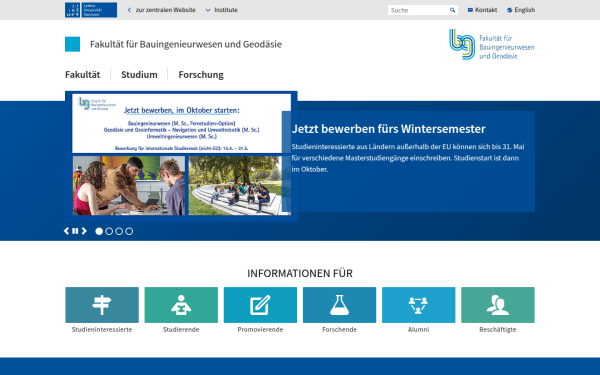The height and width of the screenshot is (375, 600).
Task: Click the Beschäftigte people tile
Action: click(x=498, y=305)
